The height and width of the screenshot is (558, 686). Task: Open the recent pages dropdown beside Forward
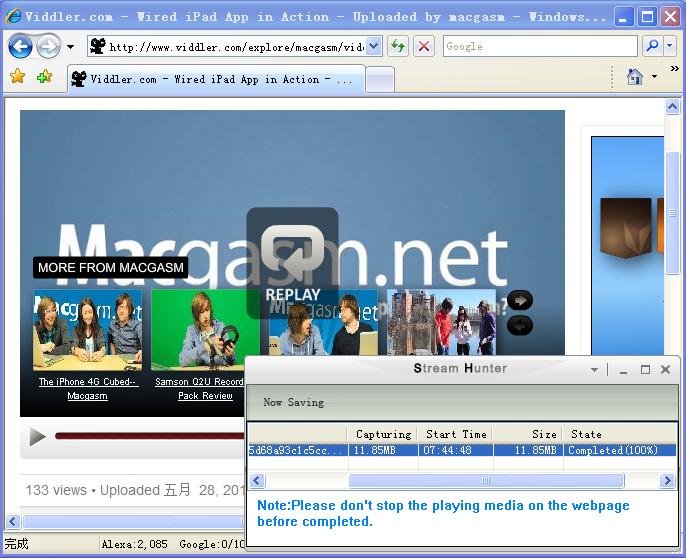click(70, 46)
